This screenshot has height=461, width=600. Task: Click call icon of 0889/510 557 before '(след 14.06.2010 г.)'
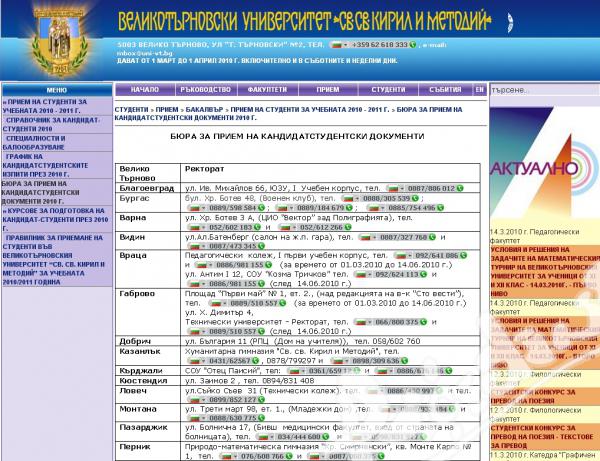pyautogui.click(x=261, y=331)
